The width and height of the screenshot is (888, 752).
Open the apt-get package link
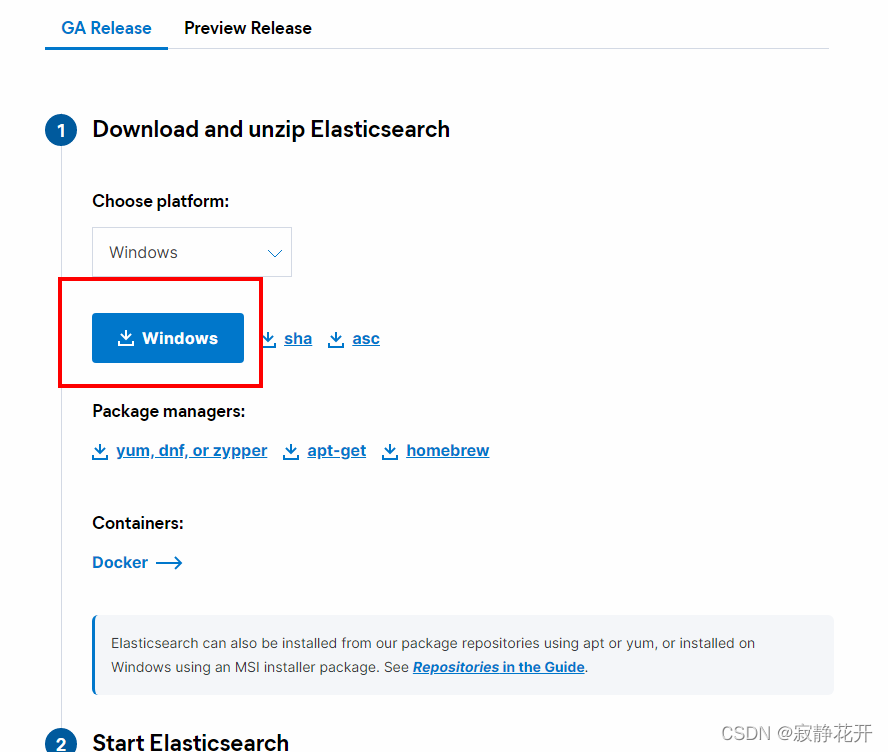tap(336, 451)
